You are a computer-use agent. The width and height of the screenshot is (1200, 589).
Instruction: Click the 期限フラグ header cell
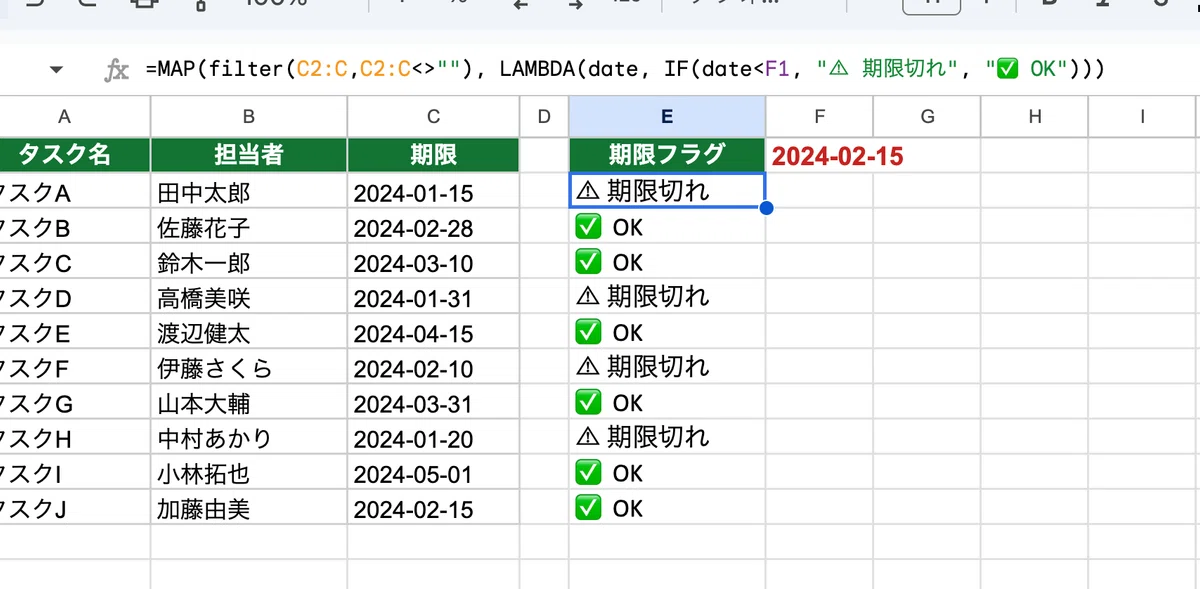[x=667, y=155]
